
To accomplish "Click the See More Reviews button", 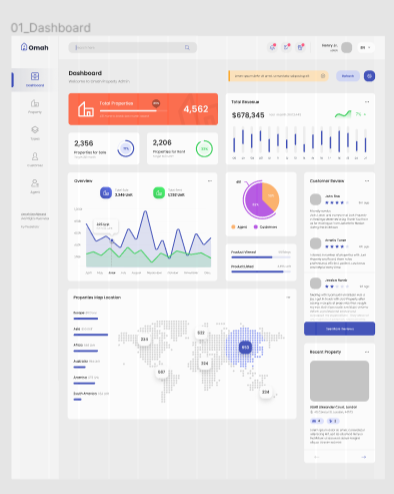I will click(339, 329).
